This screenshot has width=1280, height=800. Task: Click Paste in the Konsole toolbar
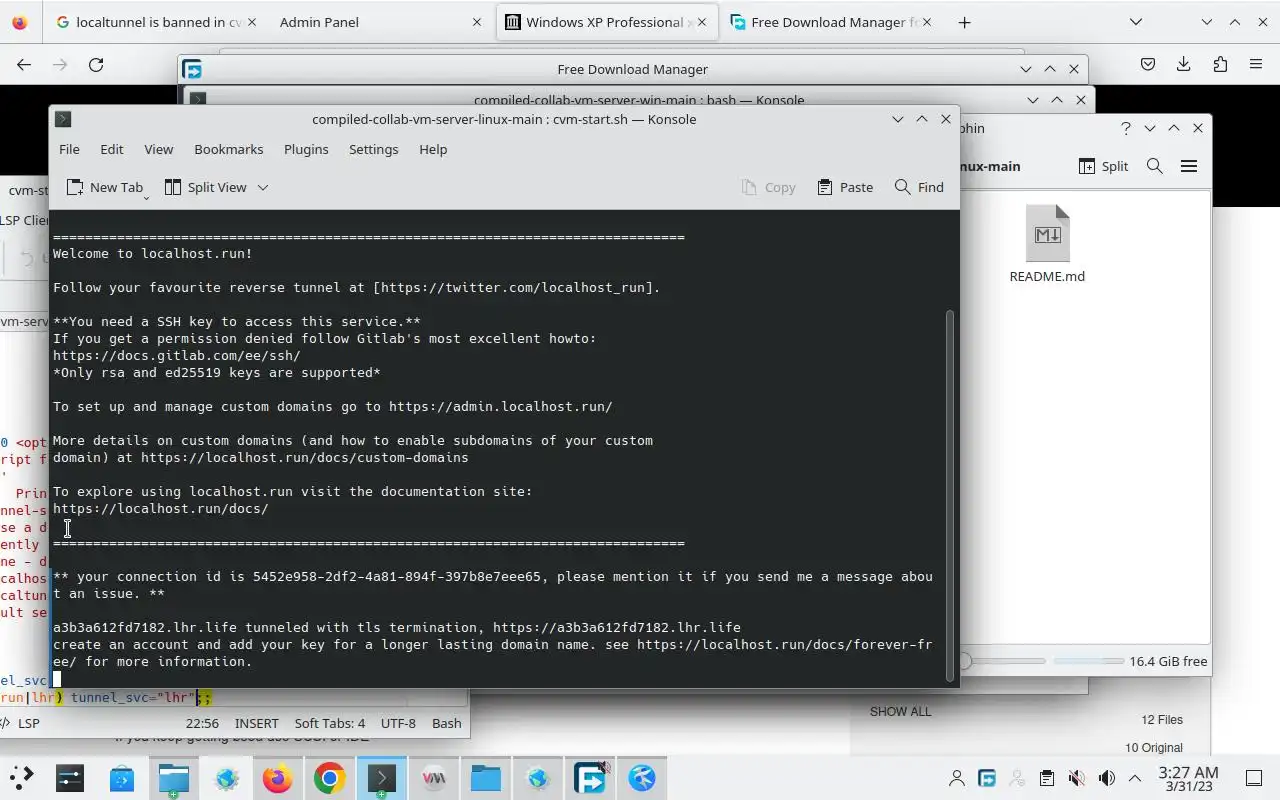pyautogui.click(x=845, y=187)
